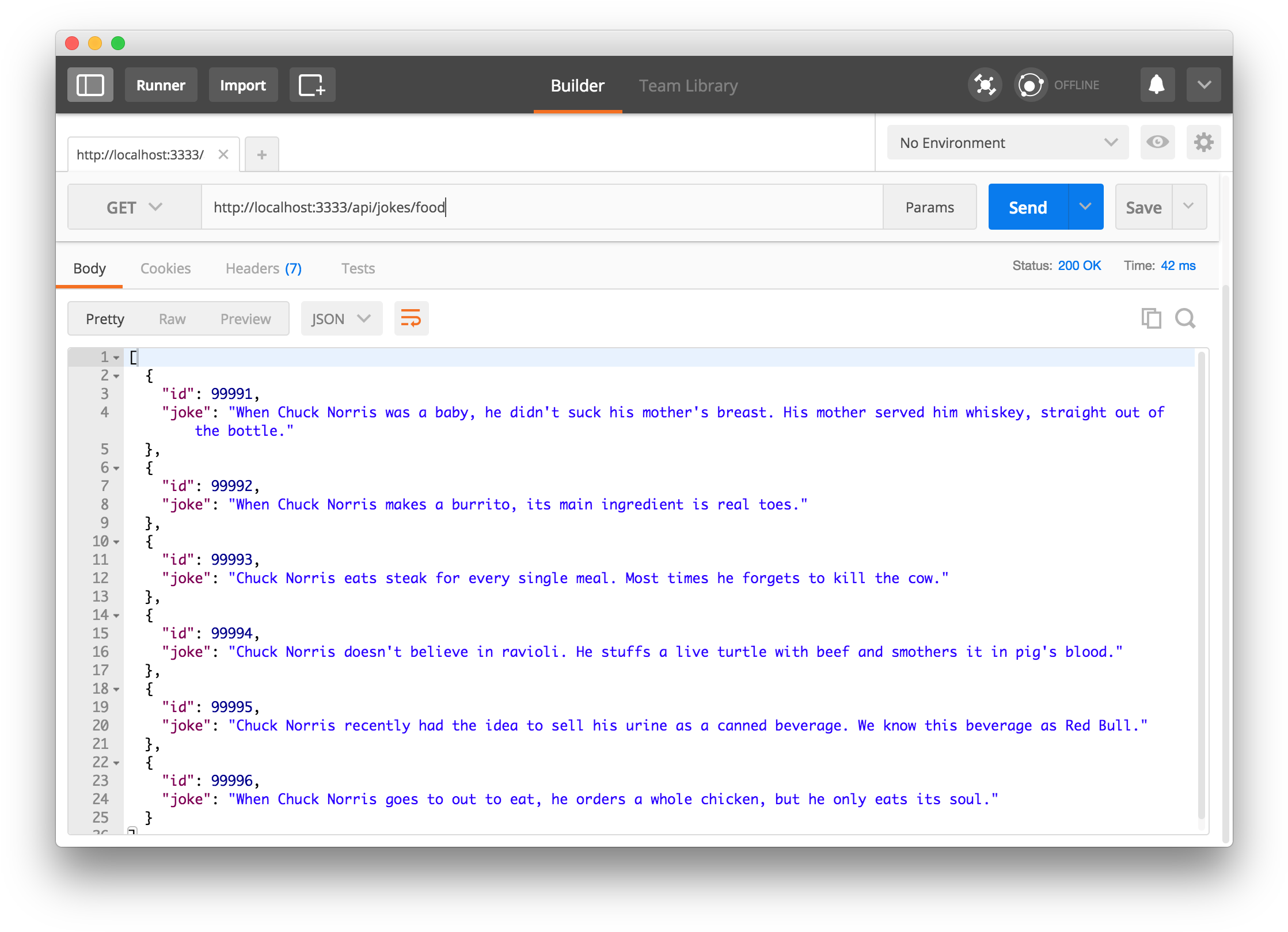1288x932 pixels.
Task: Switch response view to Raw
Action: pyautogui.click(x=172, y=318)
